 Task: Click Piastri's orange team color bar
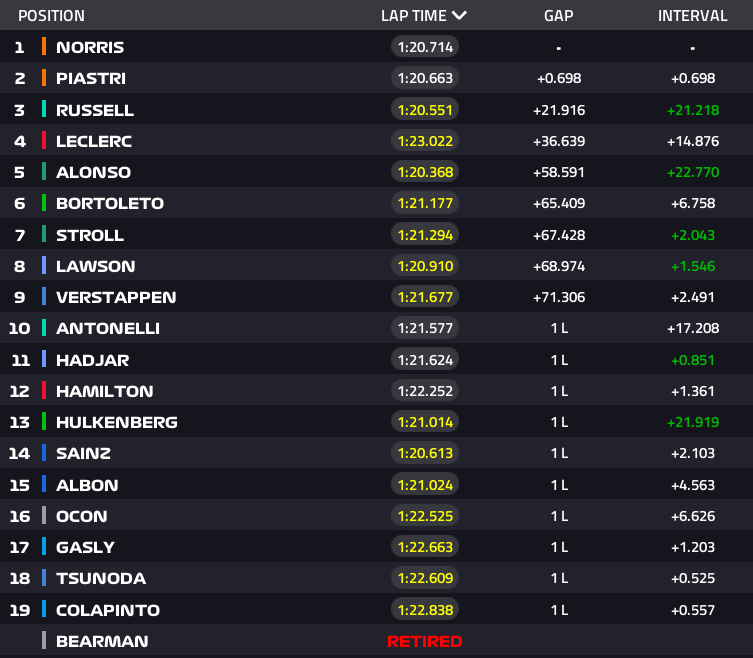[x=44, y=78]
